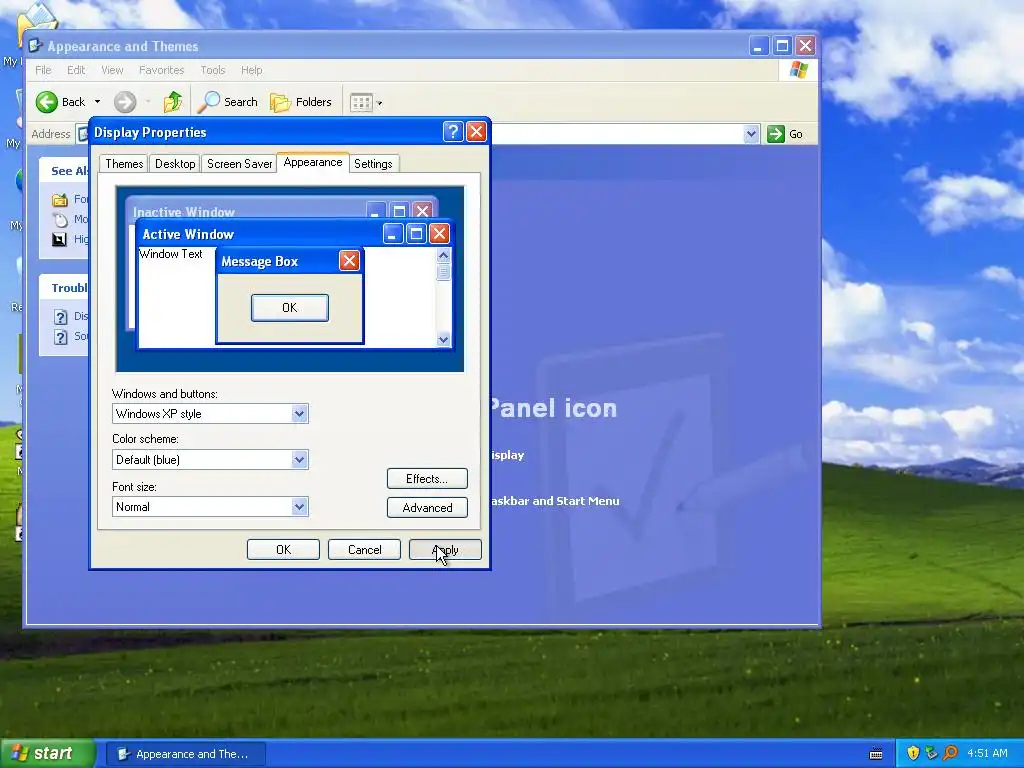Image resolution: width=1024 pixels, height=768 pixels.
Task: Click the Back arrow icon in toolbar
Action: (46, 102)
